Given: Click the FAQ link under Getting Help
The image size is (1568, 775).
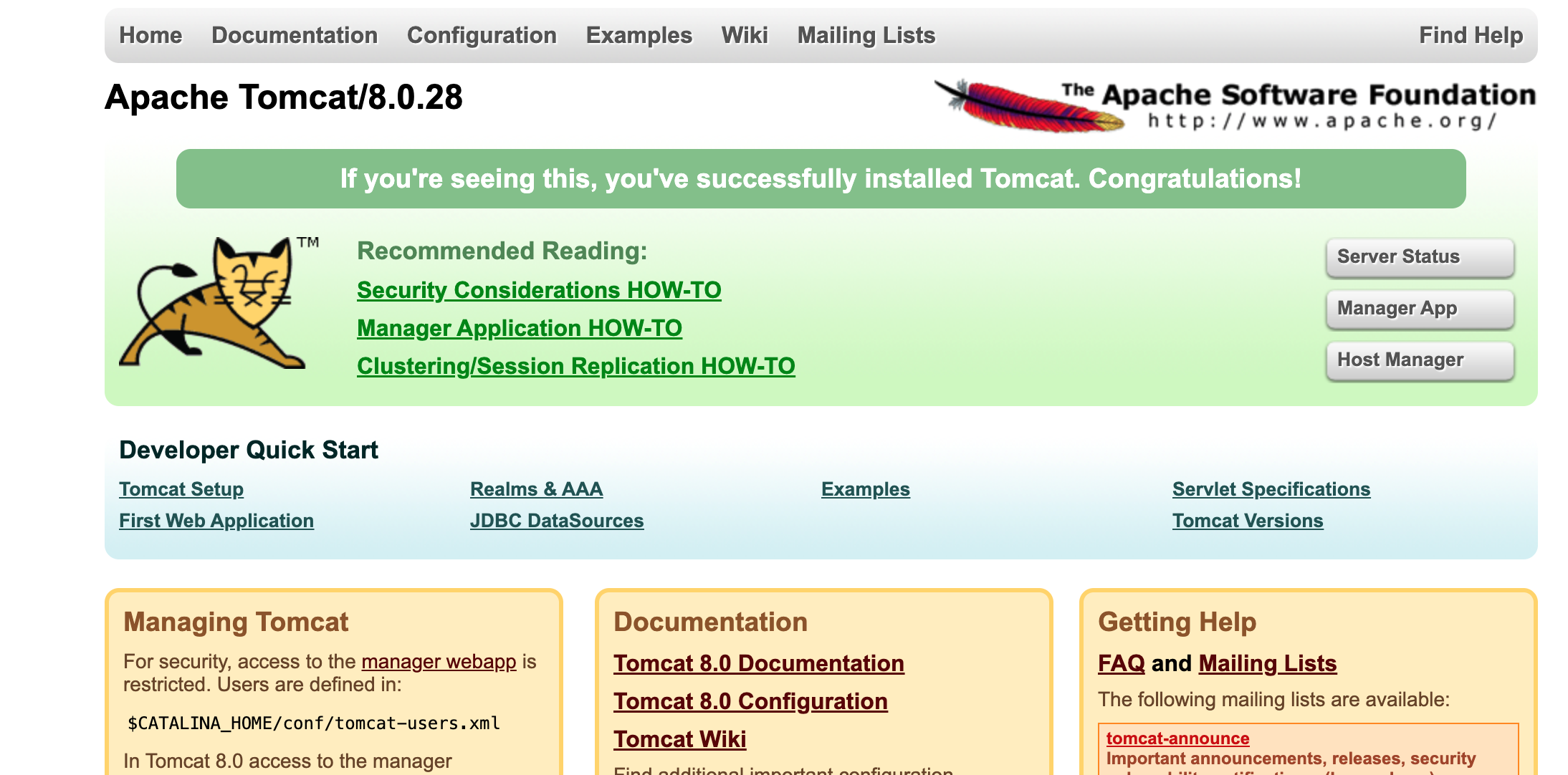Looking at the screenshot, I should [1121, 663].
